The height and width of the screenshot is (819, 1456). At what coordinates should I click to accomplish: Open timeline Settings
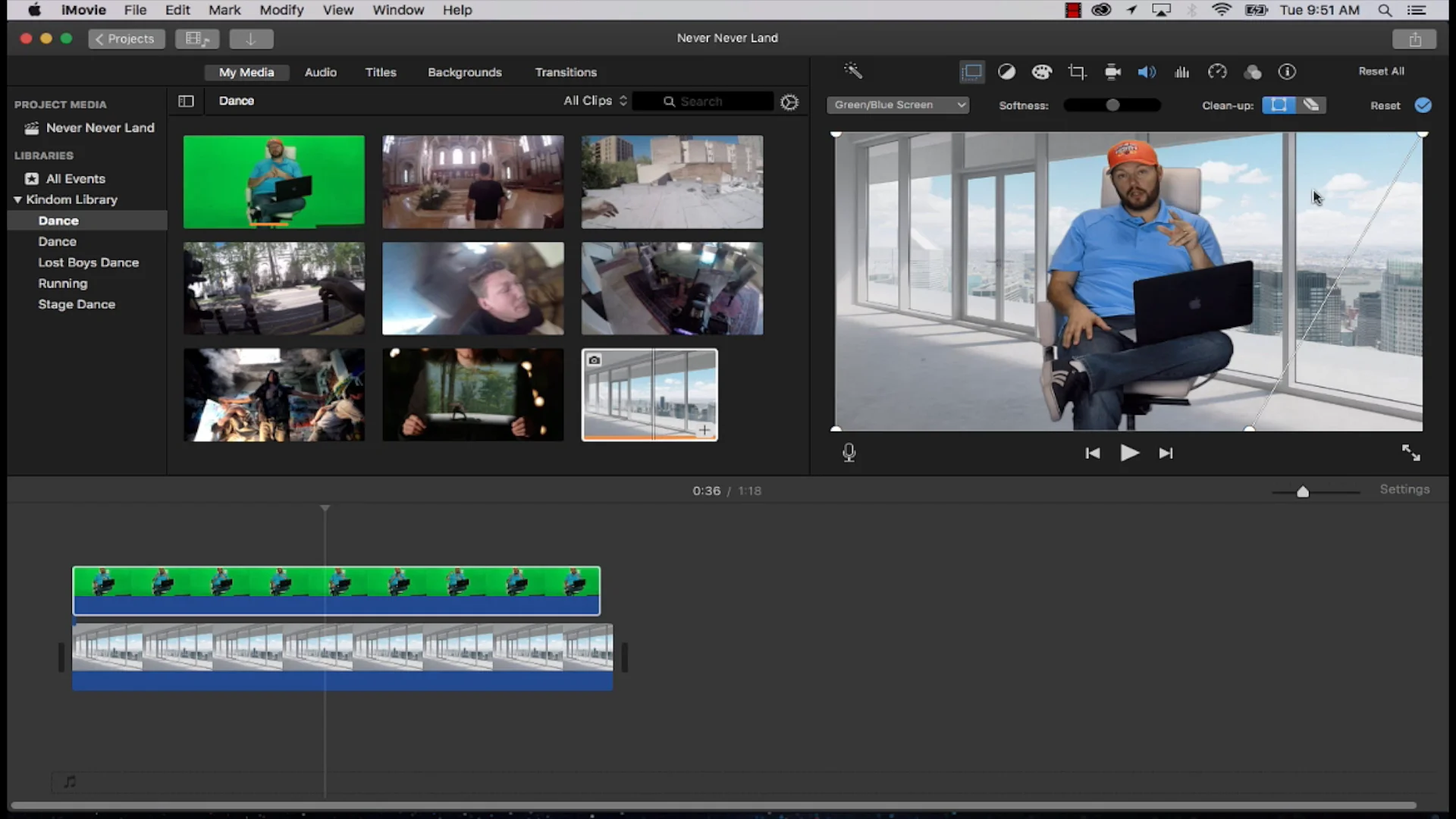point(1404,489)
